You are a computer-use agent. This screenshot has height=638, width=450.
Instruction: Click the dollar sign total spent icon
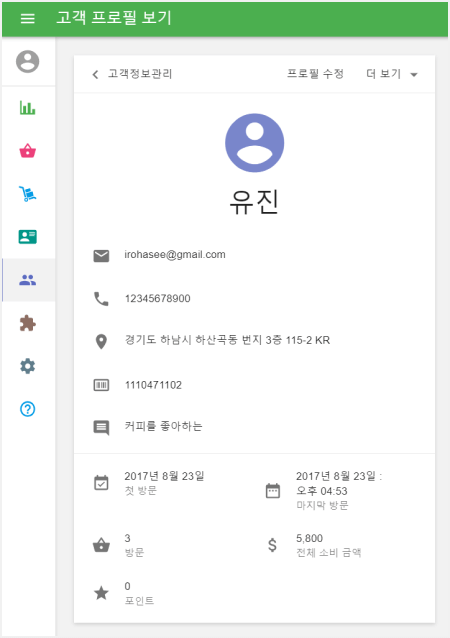(x=273, y=545)
